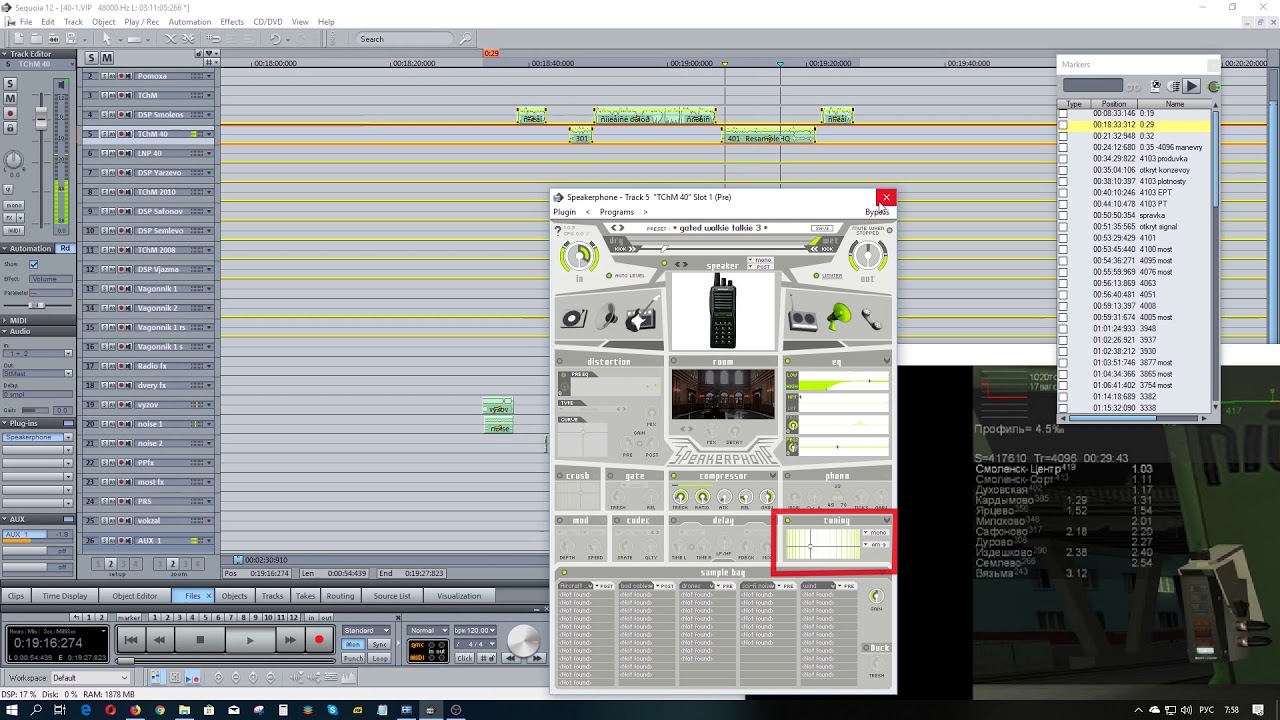Tick the checkbox for marker 0:32
Viewport: 1280px width, 720px height.
tap(1063, 136)
